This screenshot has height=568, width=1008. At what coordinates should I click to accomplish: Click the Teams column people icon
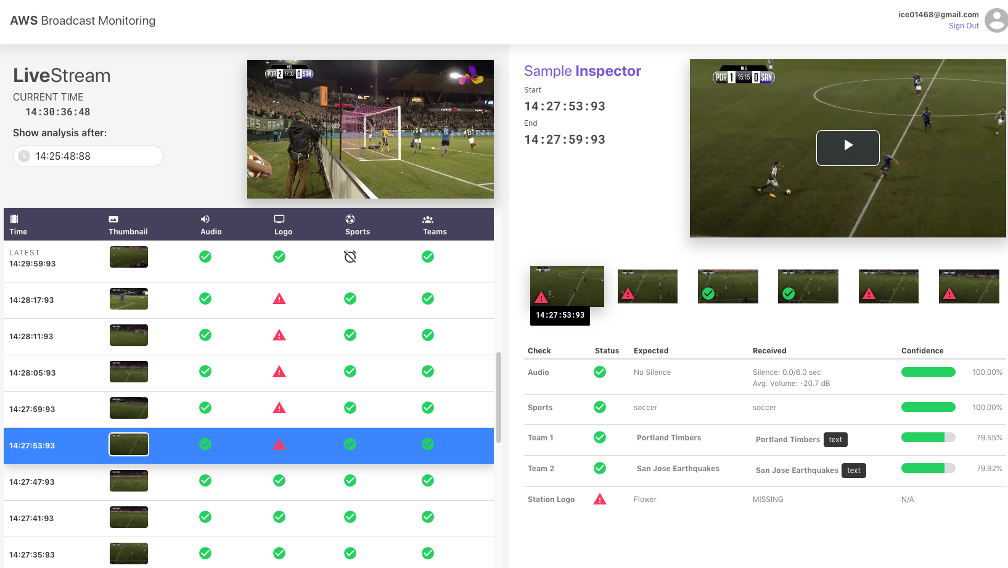pyautogui.click(x=428, y=219)
